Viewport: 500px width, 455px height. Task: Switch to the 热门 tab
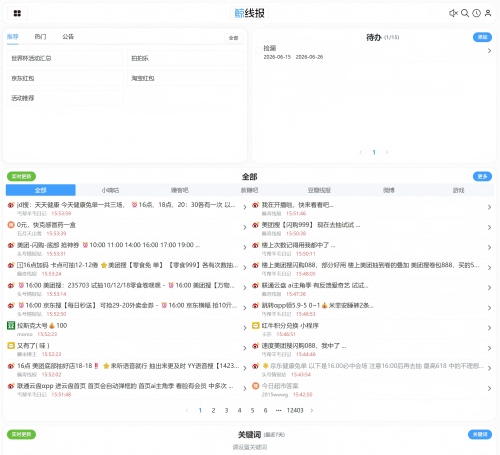pyautogui.click(x=40, y=37)
